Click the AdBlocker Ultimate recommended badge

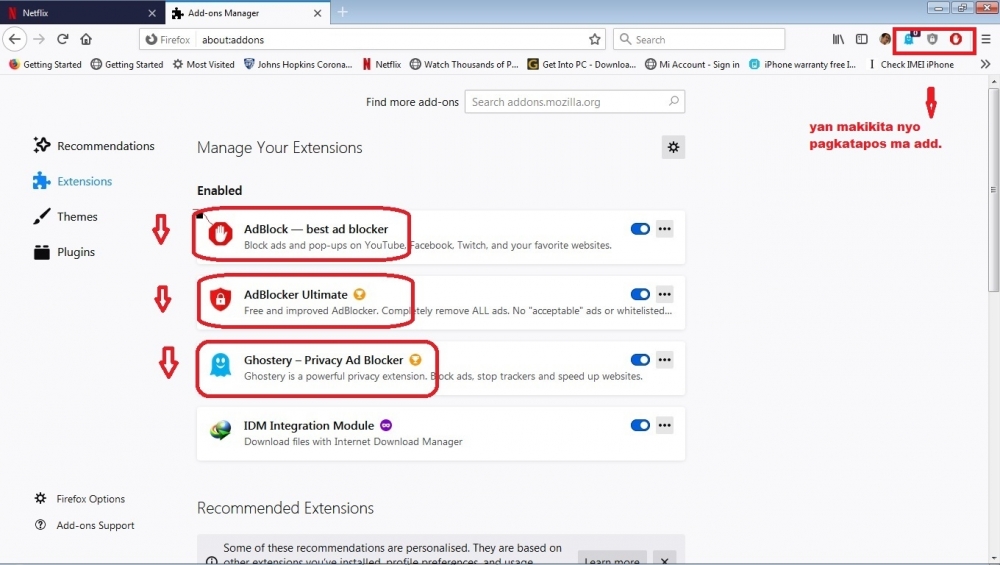click(x=360, y=294)
